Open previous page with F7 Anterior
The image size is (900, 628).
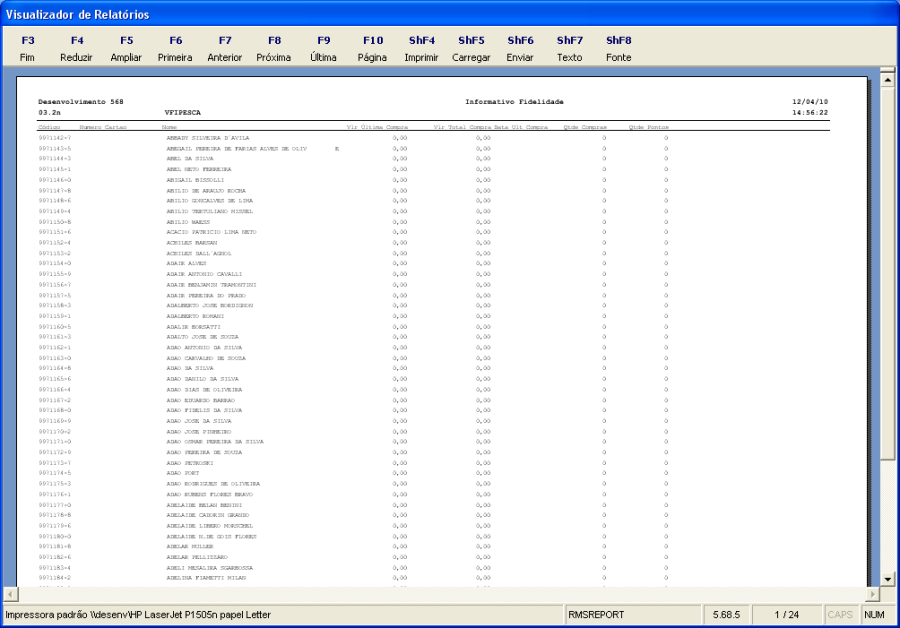224,49
